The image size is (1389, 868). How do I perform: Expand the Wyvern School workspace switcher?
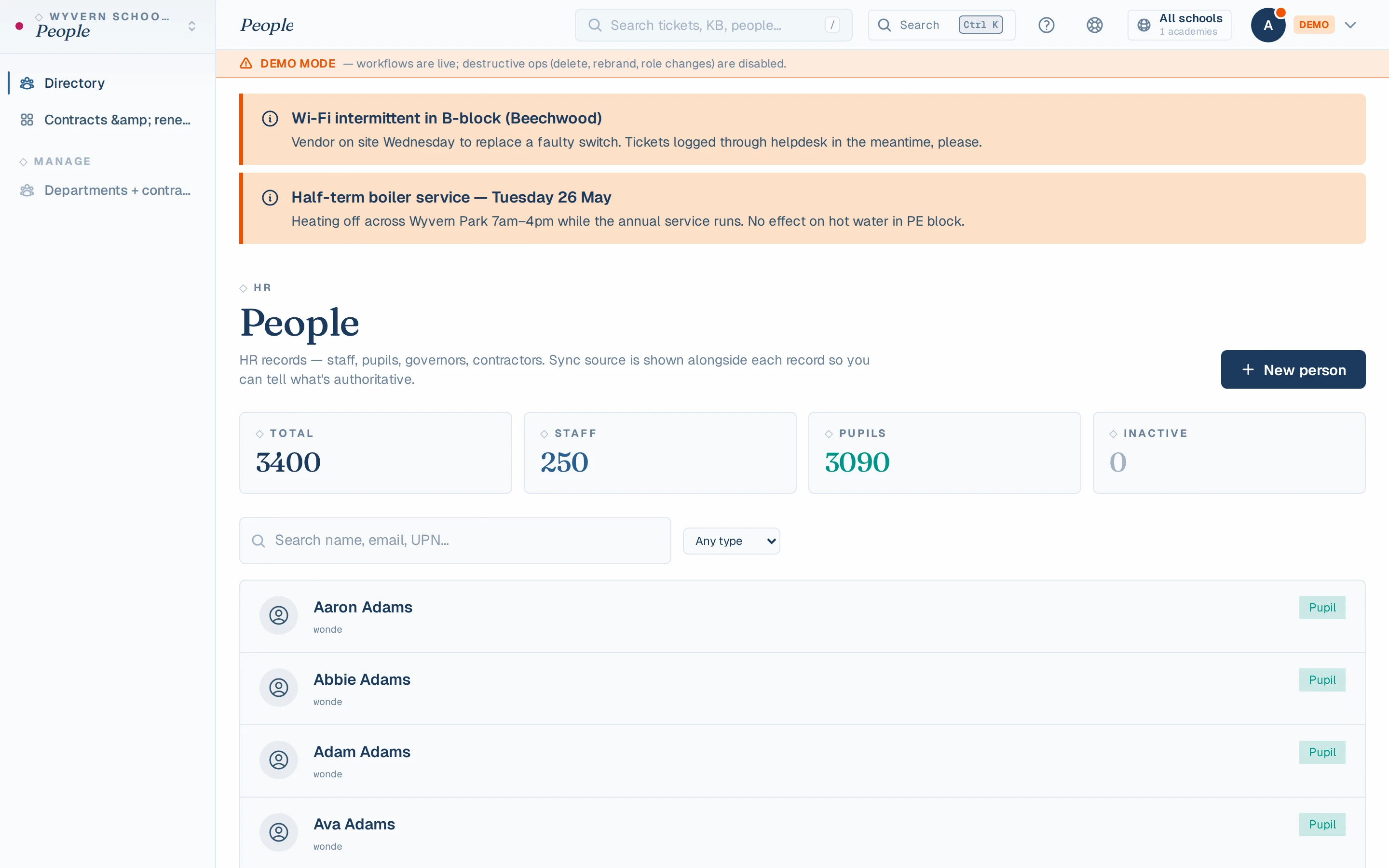click(x=191, y=26)
